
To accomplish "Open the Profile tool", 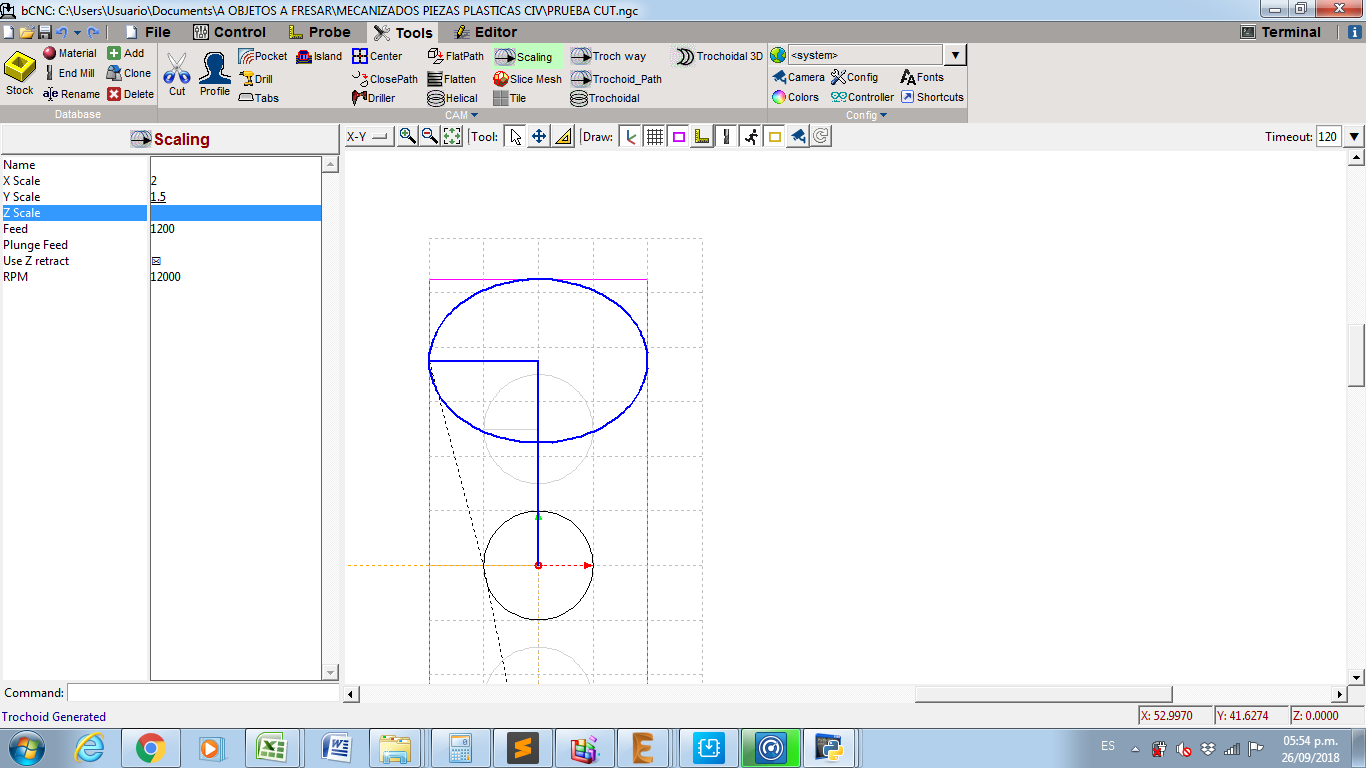I will coord(214,74).
